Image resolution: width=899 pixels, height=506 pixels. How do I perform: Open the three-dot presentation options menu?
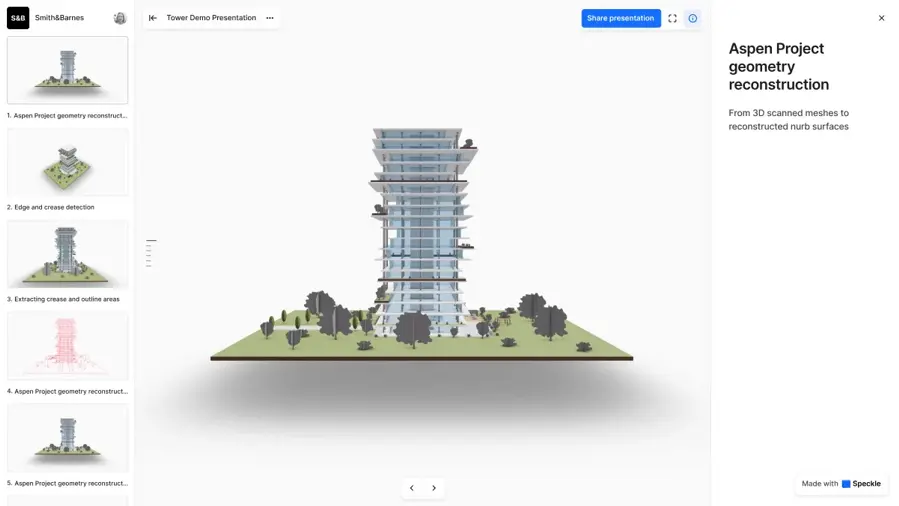pyautogui.click(x=270, y=18)
